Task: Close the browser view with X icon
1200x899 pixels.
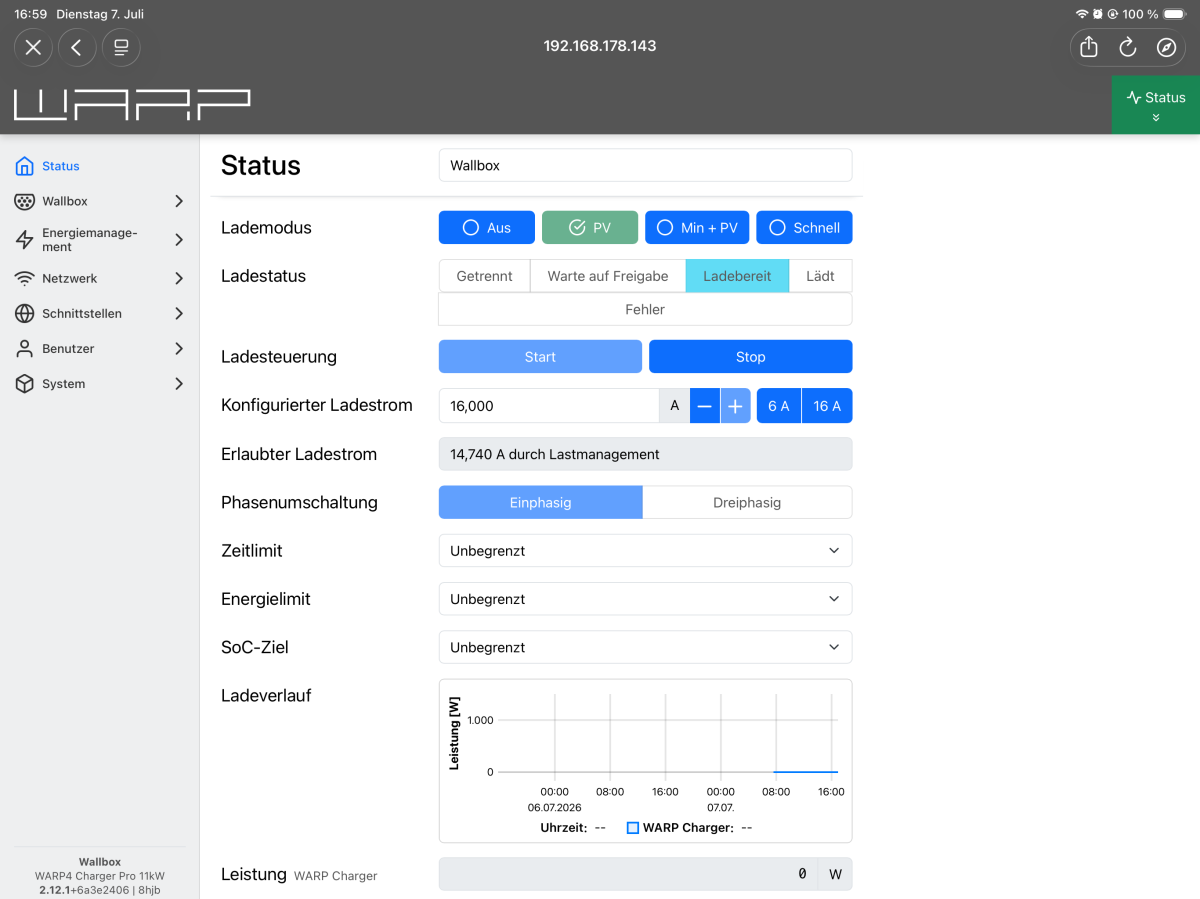Action: [x=33, y=47]
